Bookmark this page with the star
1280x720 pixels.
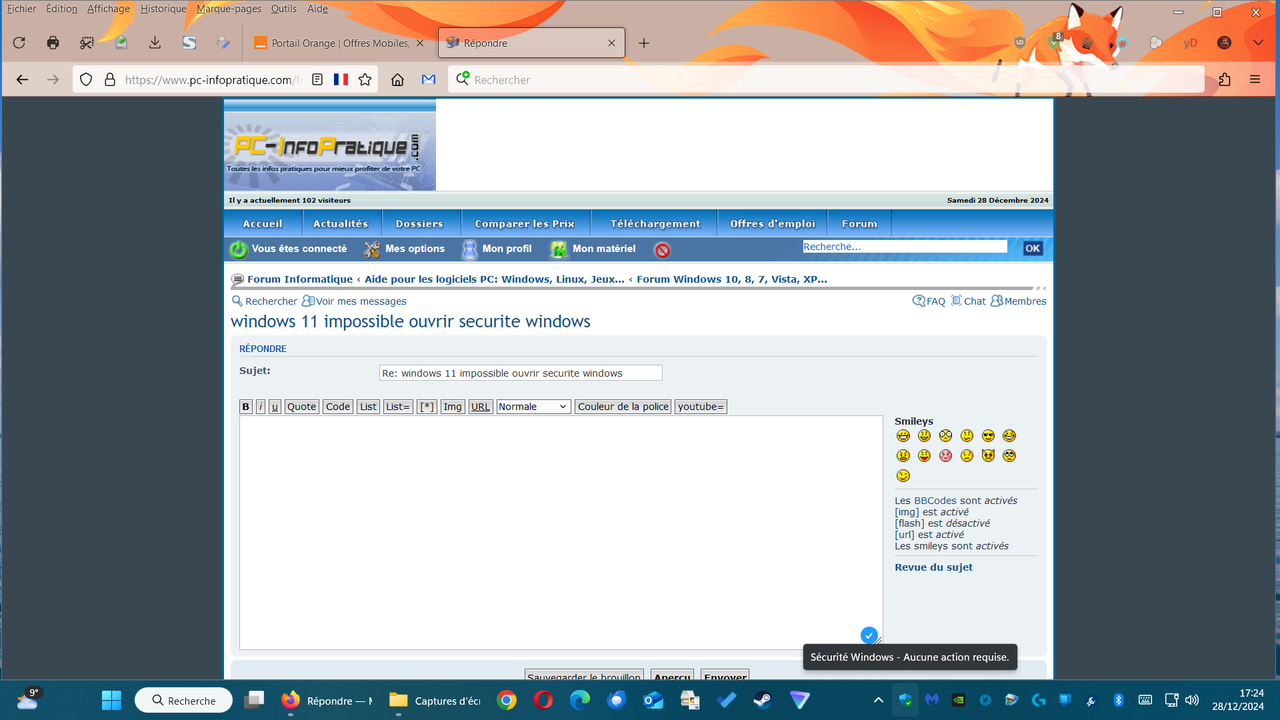(x=365, y=79)
